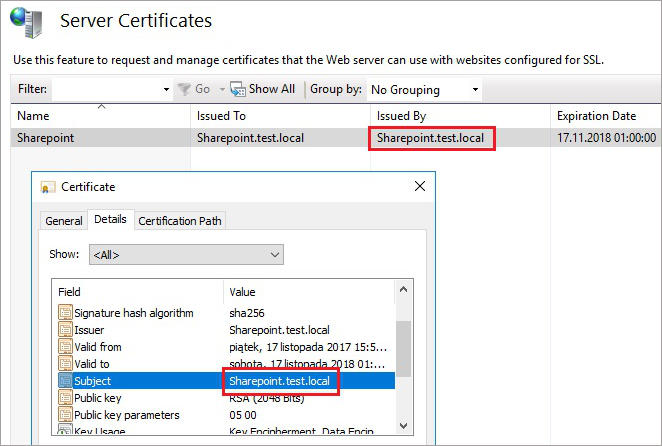The image size is (662, 446).
Task: Click the Go filter funnel icon
Action: tap(184, 90)
